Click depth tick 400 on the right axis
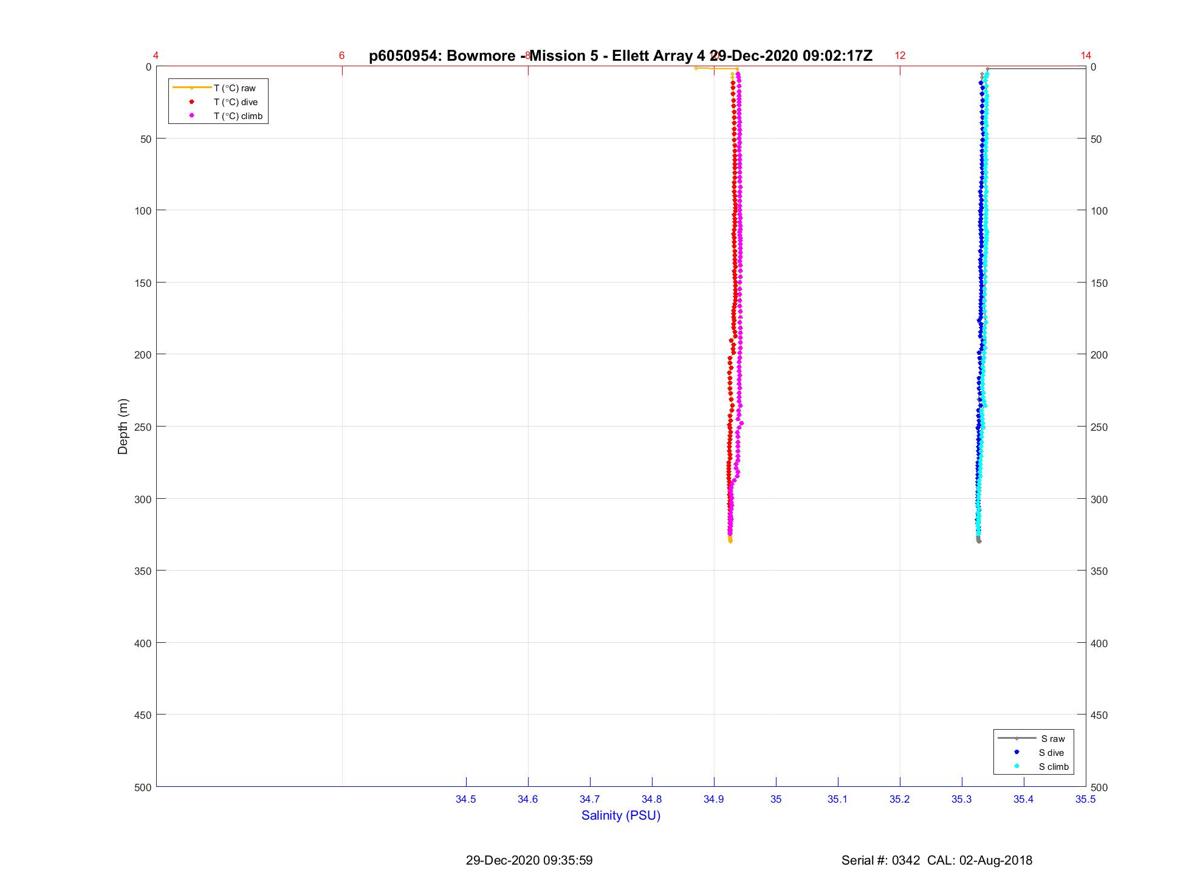The width and height of the screenshot is (1200, 885). [x=1099, y=643]
